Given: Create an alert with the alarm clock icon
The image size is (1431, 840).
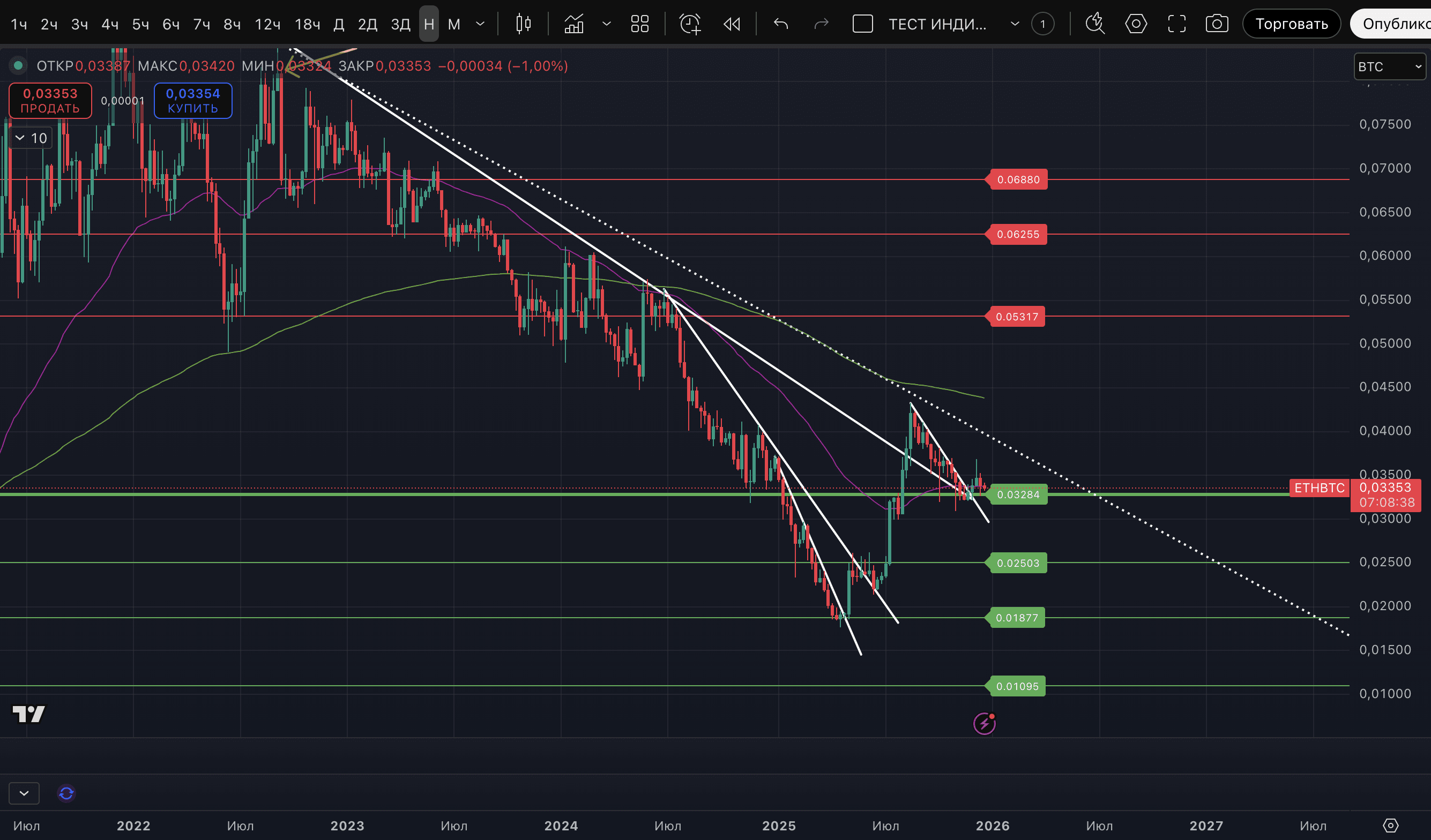Looking at the screenshot, I should click(x=690, y=24).
